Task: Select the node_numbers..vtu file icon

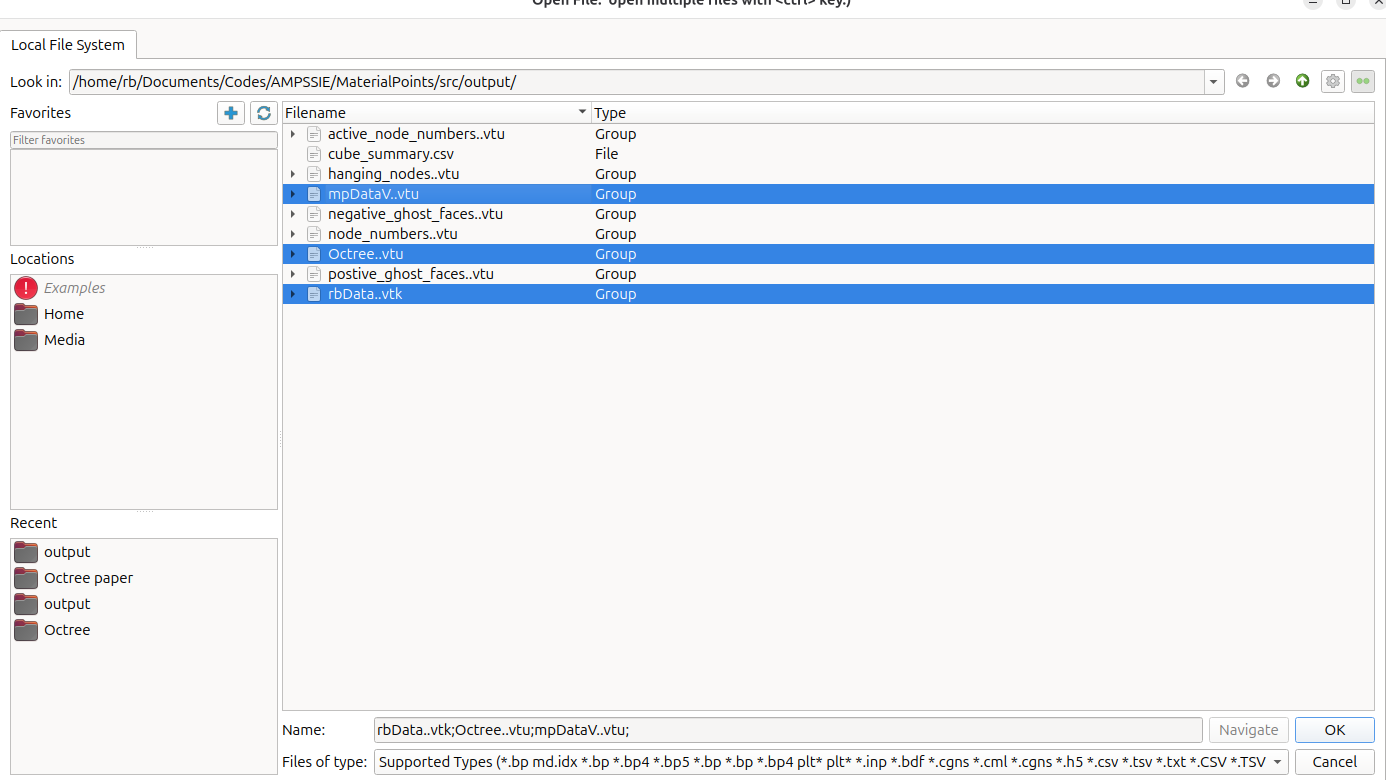Action: [x=314, y=234]
